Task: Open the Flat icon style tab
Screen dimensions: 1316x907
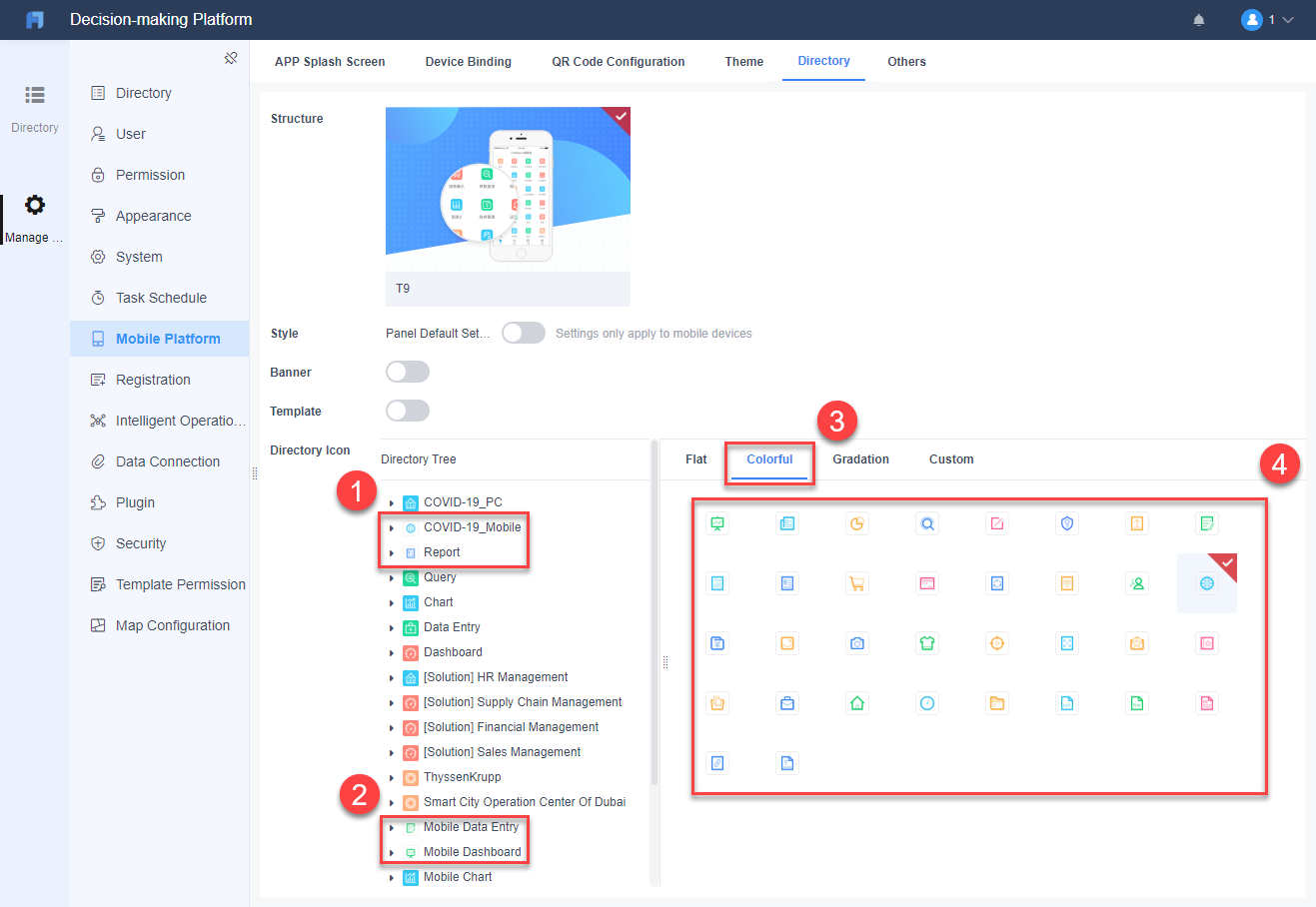Action: pyautogui.click(x=696, y=459)
